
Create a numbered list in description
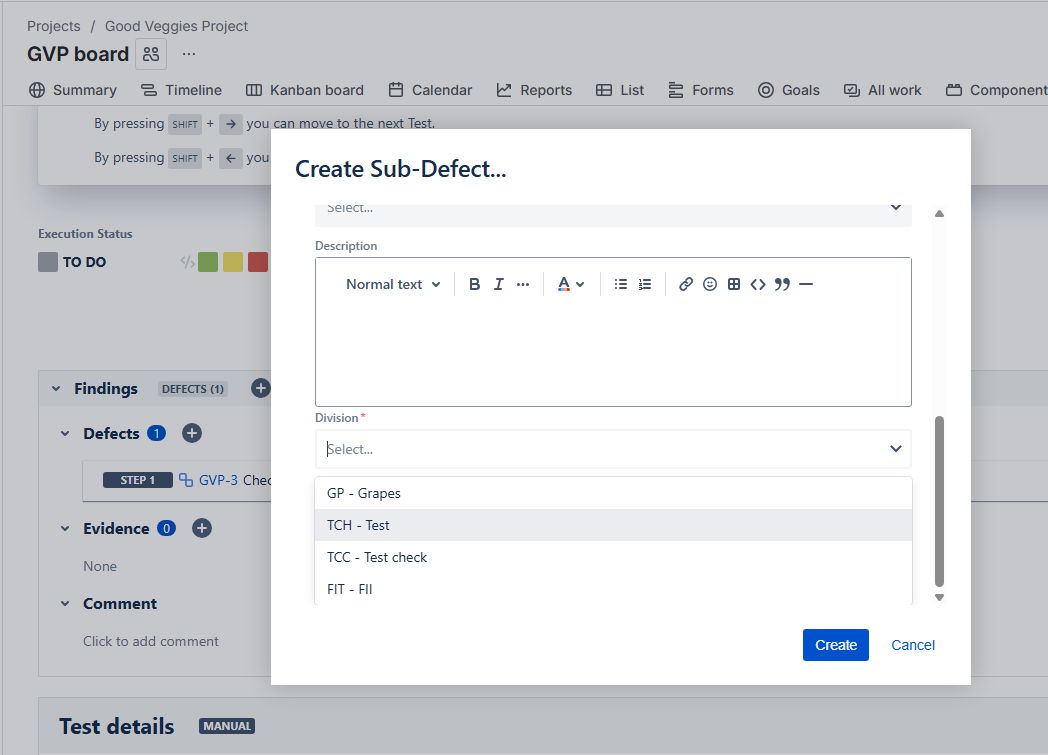pyautogui.click(x=645, y=284)
